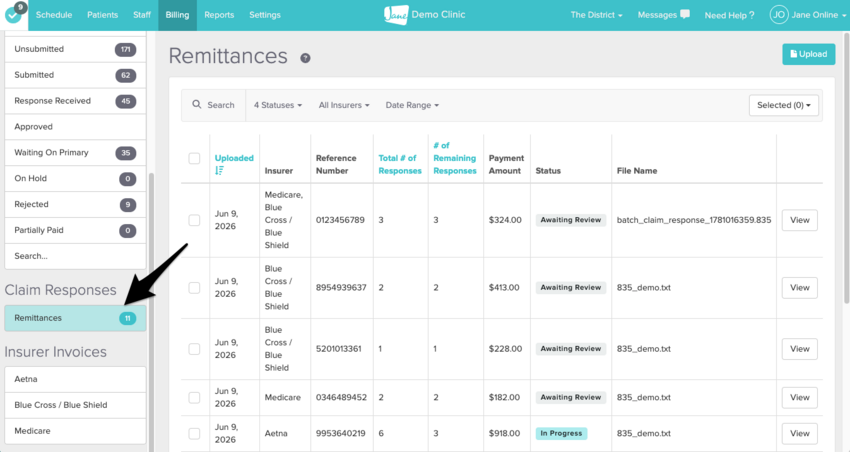Screen dimensions: 850x452
Task: View the Aetna $918.00 remittance
Action: 800,434
